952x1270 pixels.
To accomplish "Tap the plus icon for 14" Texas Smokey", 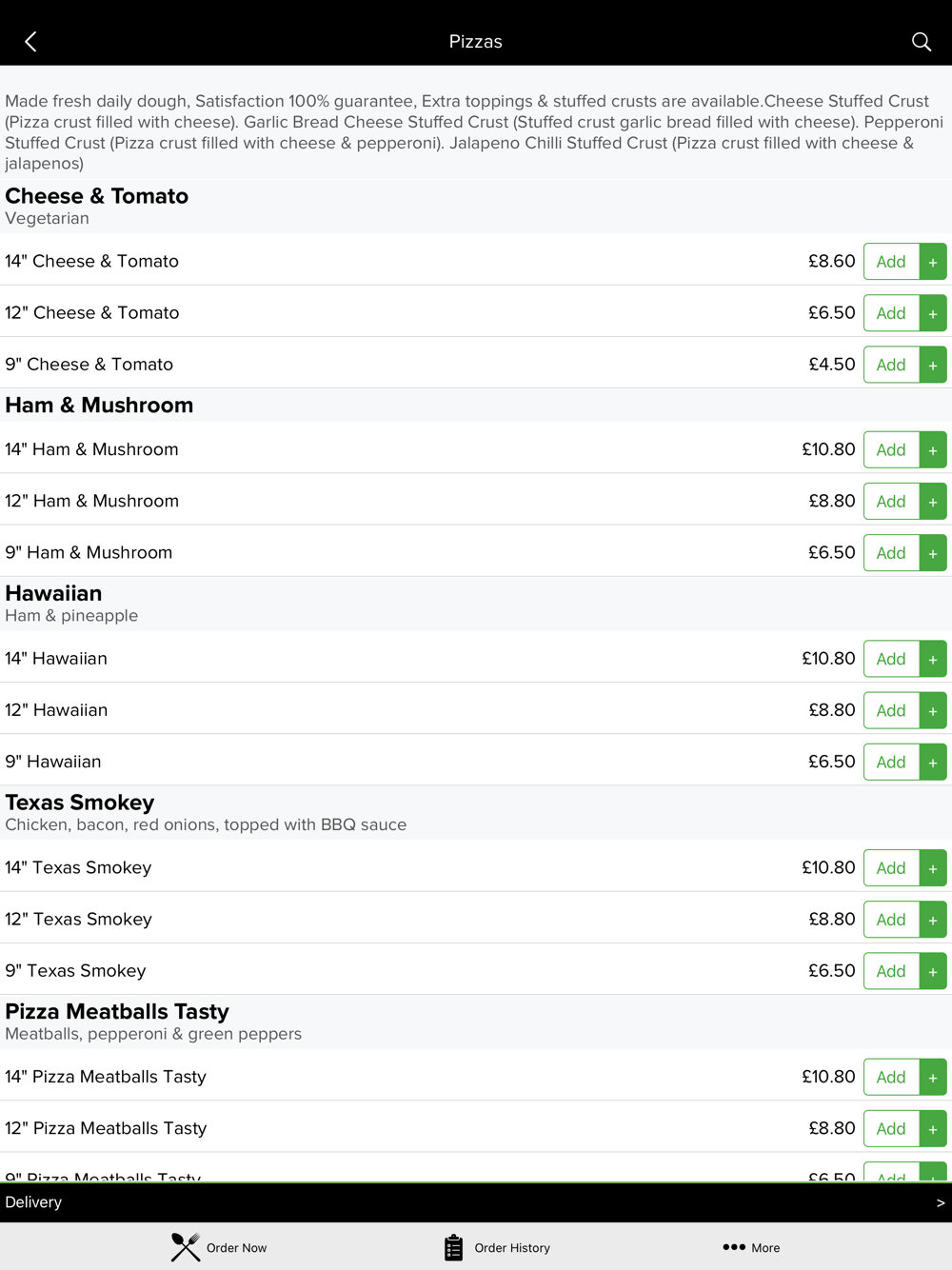I will pyautogui.click(x=933, y=868).
